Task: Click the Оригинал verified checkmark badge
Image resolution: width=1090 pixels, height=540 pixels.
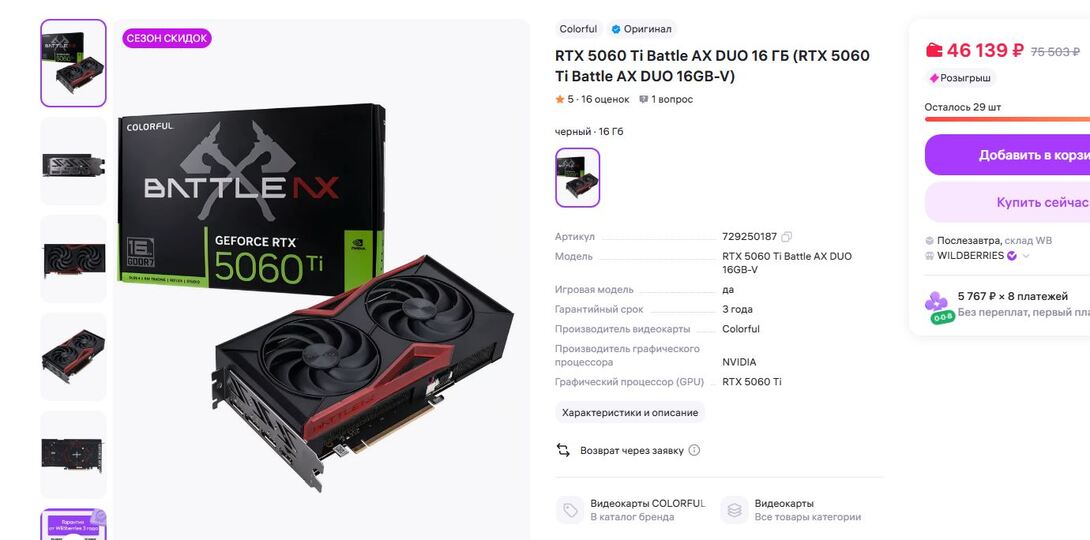Action: coord(616,29)
